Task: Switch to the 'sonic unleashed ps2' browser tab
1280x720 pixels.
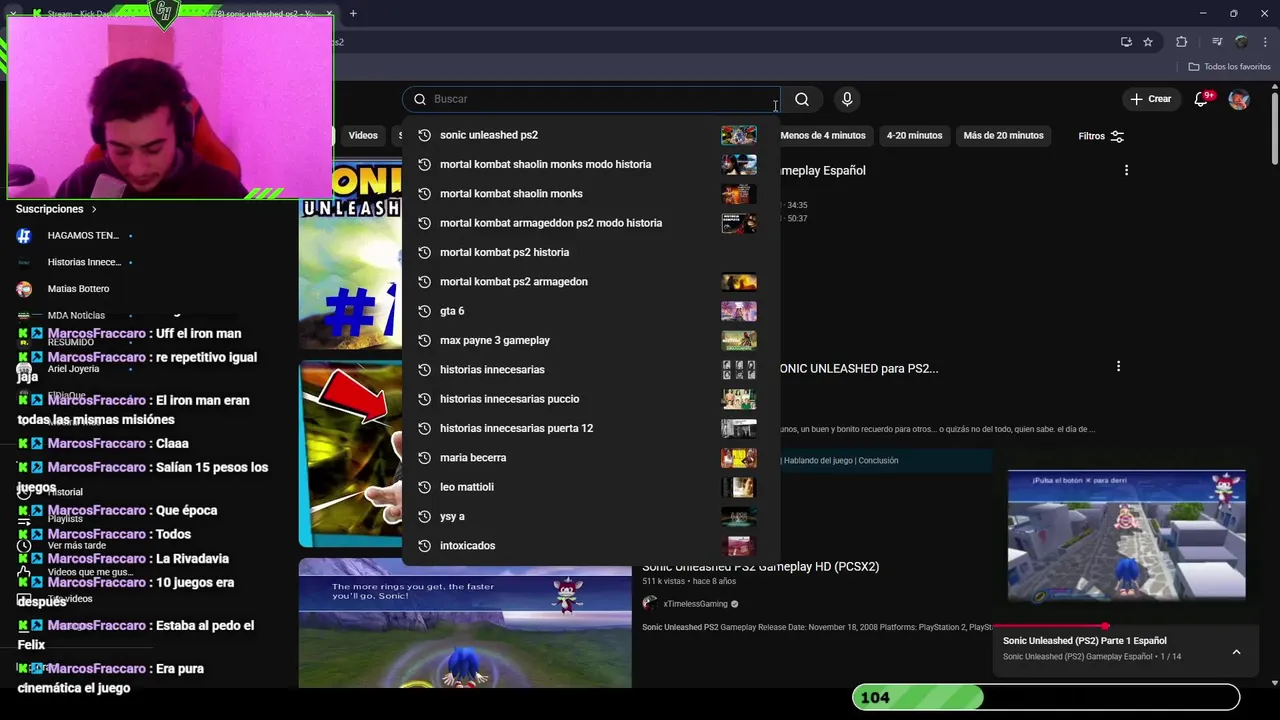Action: point(264,14)
